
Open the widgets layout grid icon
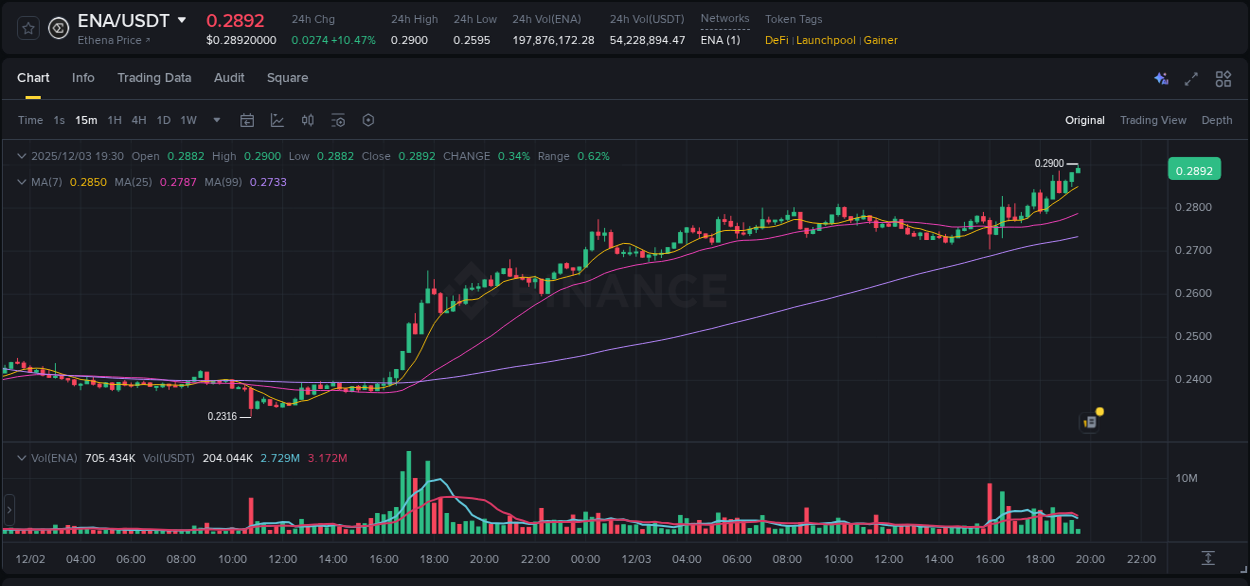(x=1223, y=78)
